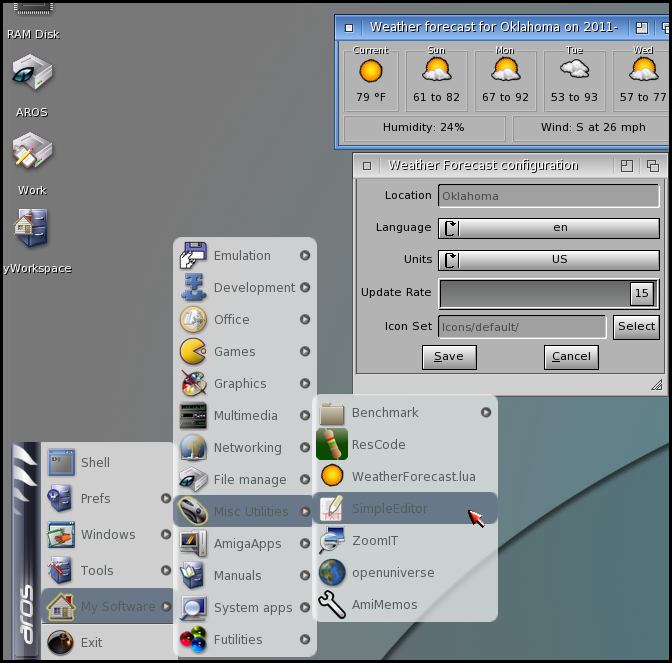Image resolution: width=672 pixels, height=663 pixels.
Task: Click the Update Rate slider knob
Action: tap(642, 293)
